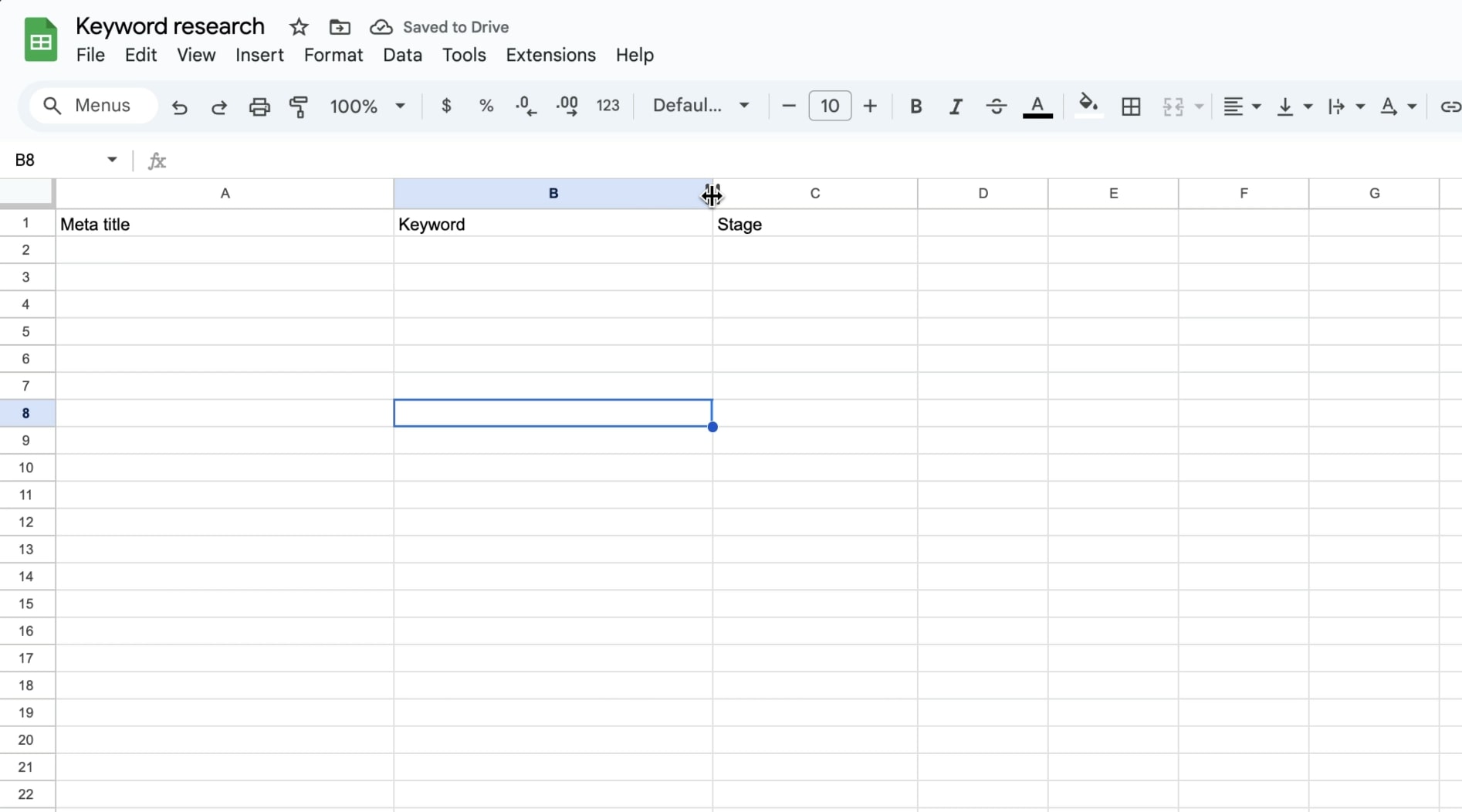Viewport: 1462px width, 812px height.
Task: Click the Undo button
Action: 179,107
